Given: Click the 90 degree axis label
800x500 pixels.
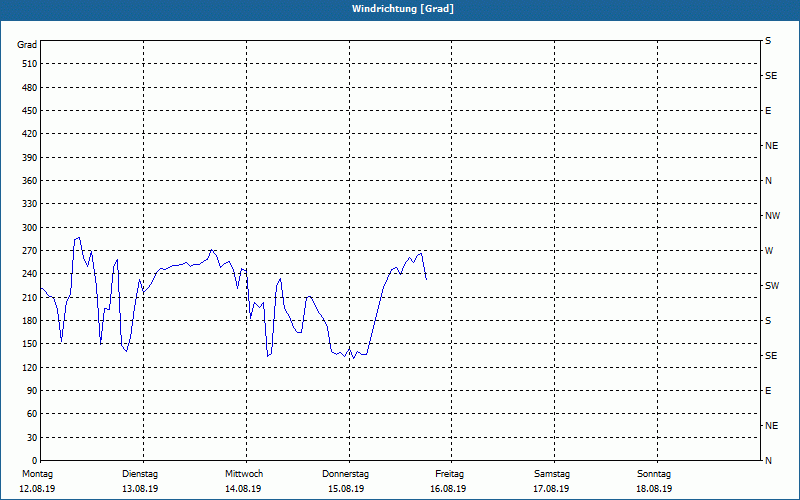Looking at the screenshot, I should coord(31,390).
